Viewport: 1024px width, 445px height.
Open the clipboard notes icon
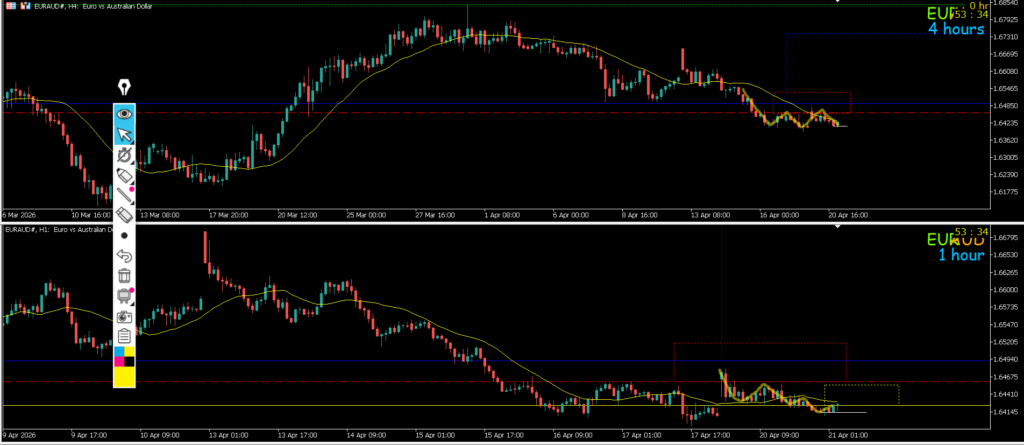pos(125,335)
